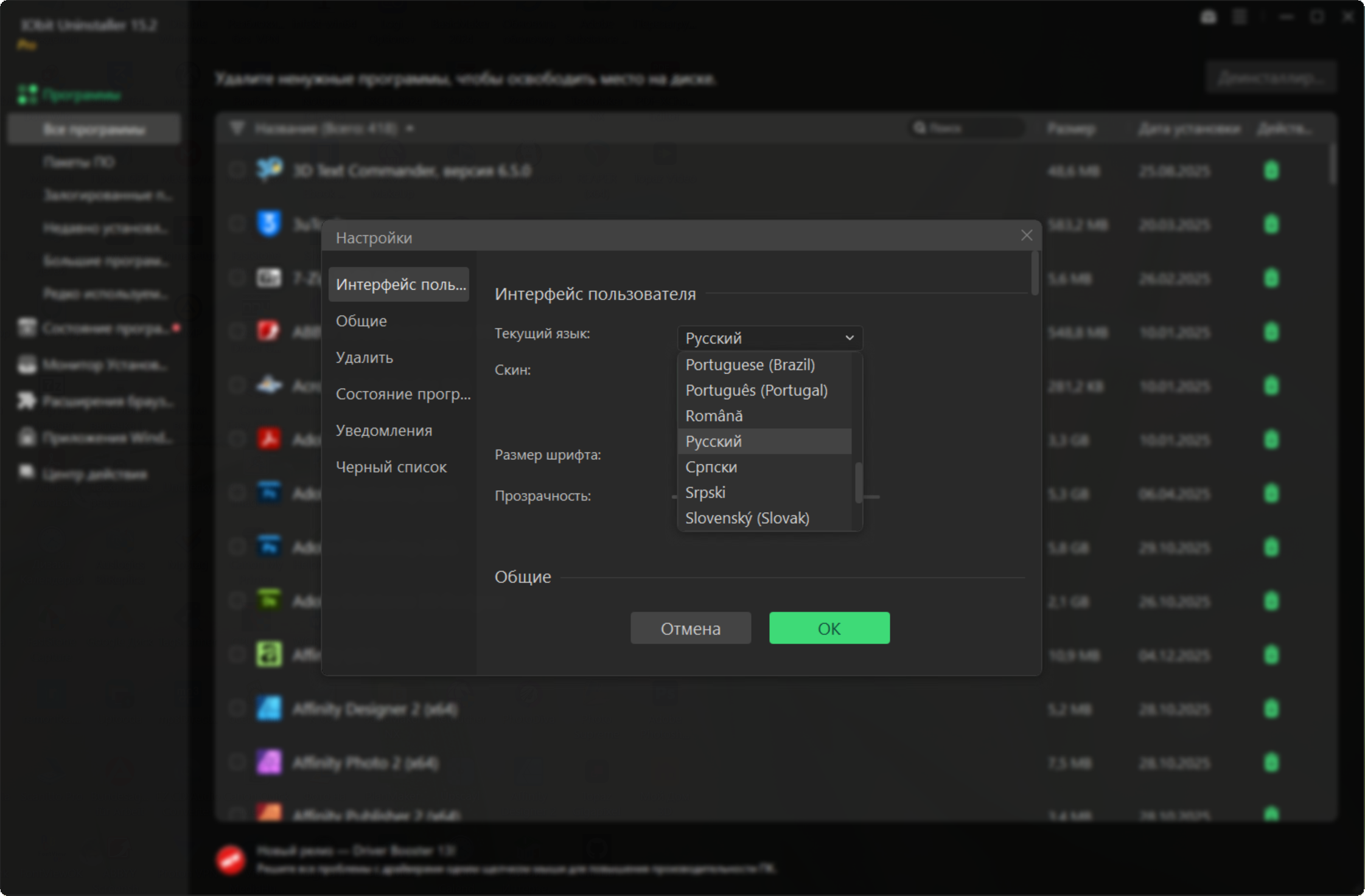The height and width of the screenshot is (896, 1365).
Task: Check the 3D Text Commander row checkbox
Action: 237,170
